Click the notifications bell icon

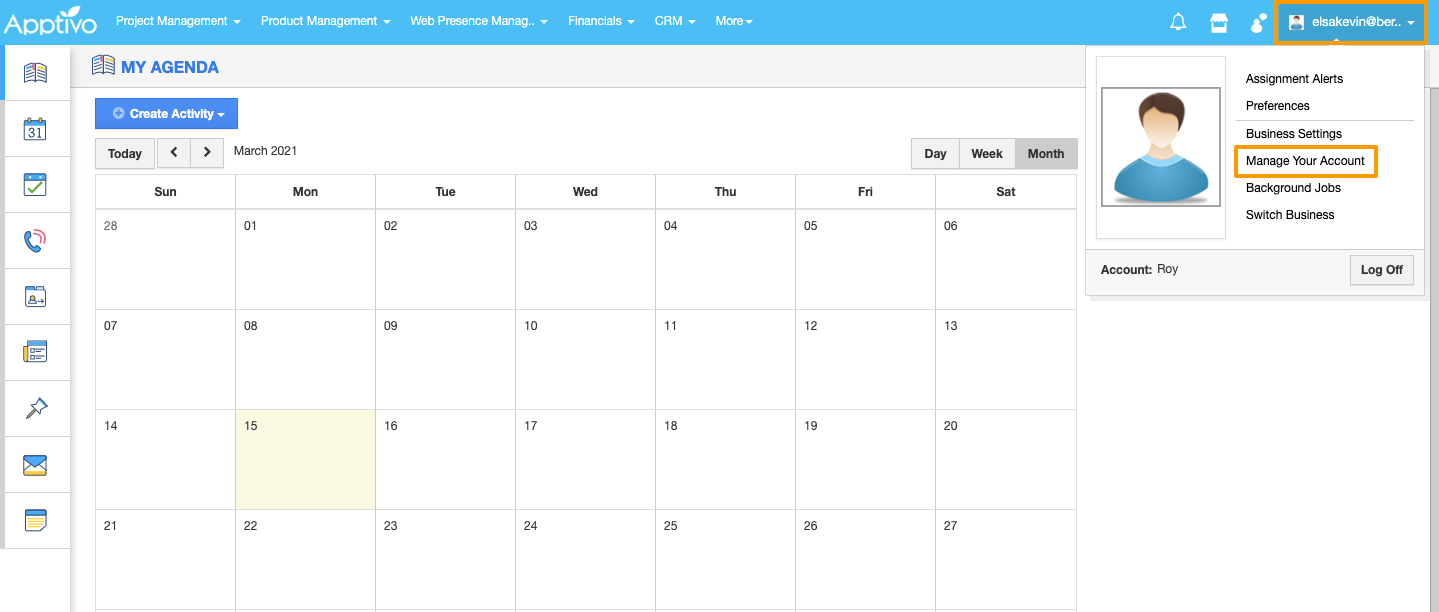pos(1178,22)
